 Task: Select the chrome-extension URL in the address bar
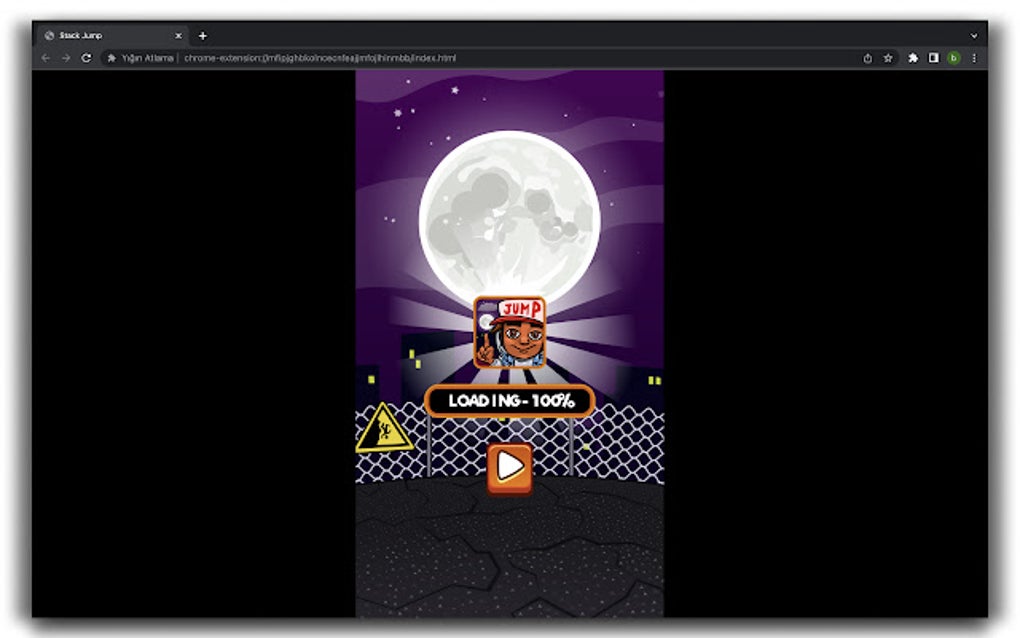point(320,58)
